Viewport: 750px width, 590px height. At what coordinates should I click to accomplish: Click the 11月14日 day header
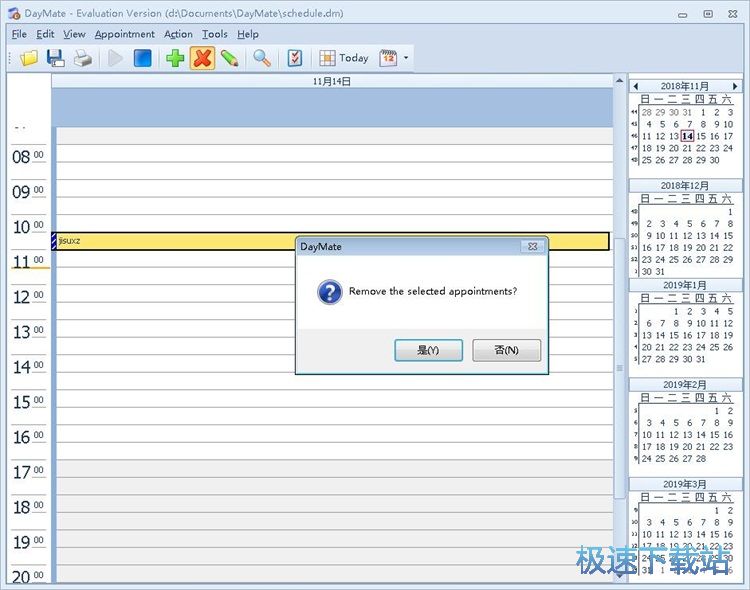click(332, 81)
